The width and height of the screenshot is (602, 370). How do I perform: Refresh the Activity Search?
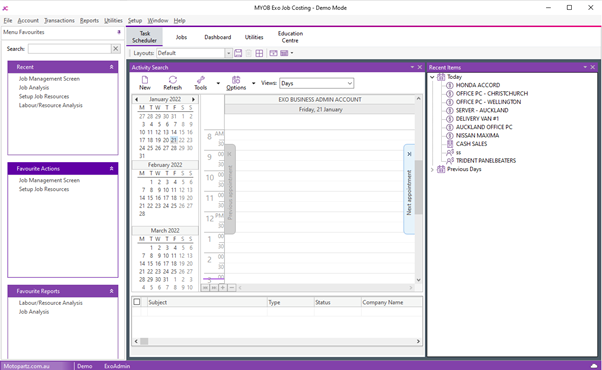tap(172, 83)
